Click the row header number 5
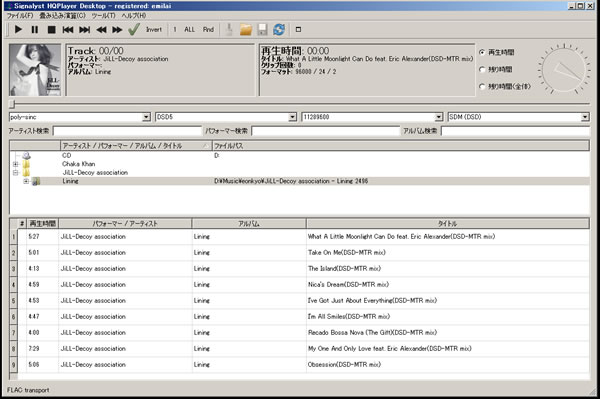 (x=13, y=301)
